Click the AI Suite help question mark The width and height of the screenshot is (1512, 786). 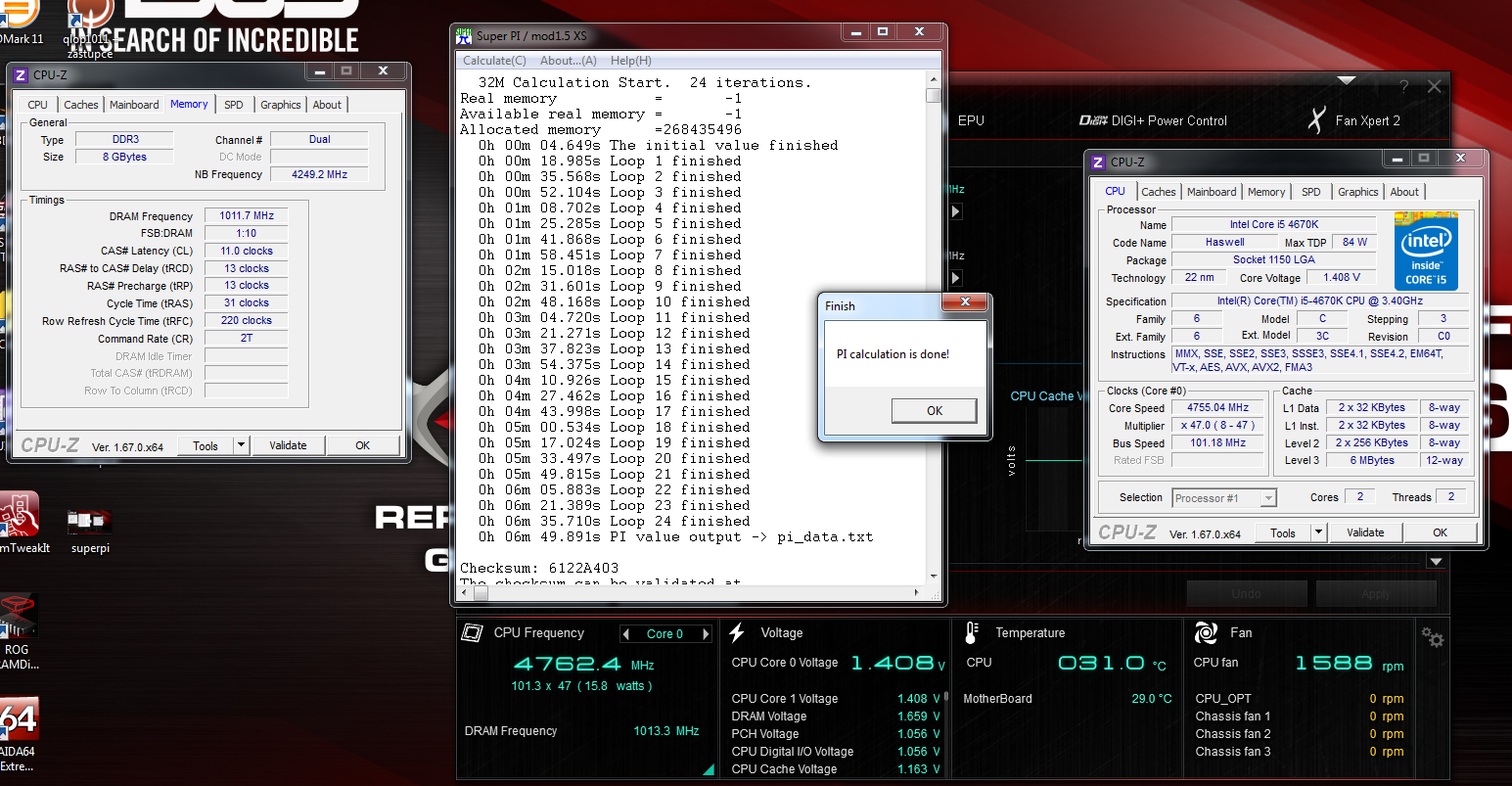tap(1403, 86)
